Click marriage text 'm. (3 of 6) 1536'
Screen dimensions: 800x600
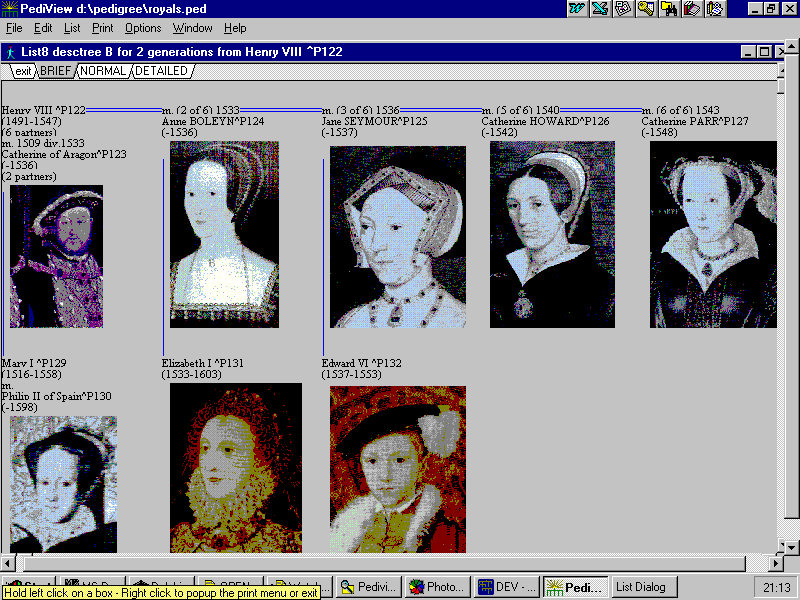coord(361,110)
